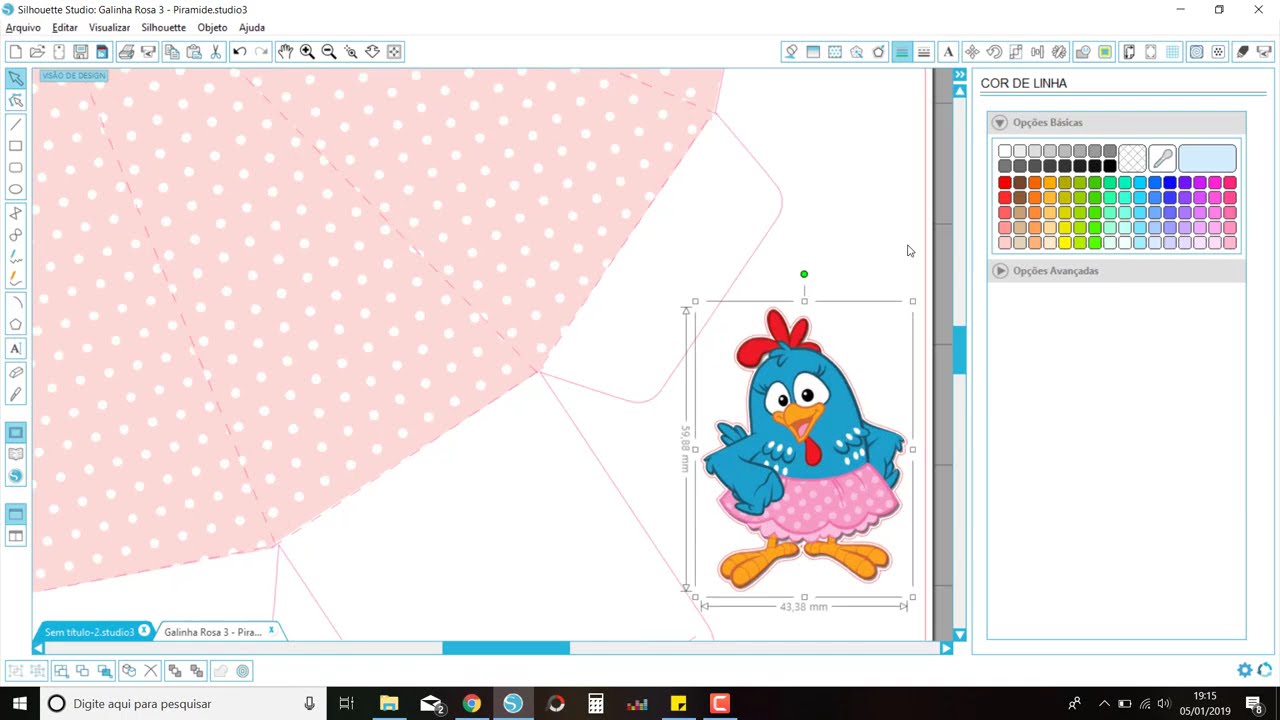Open a file with folder icon

(x=37, y=51)
